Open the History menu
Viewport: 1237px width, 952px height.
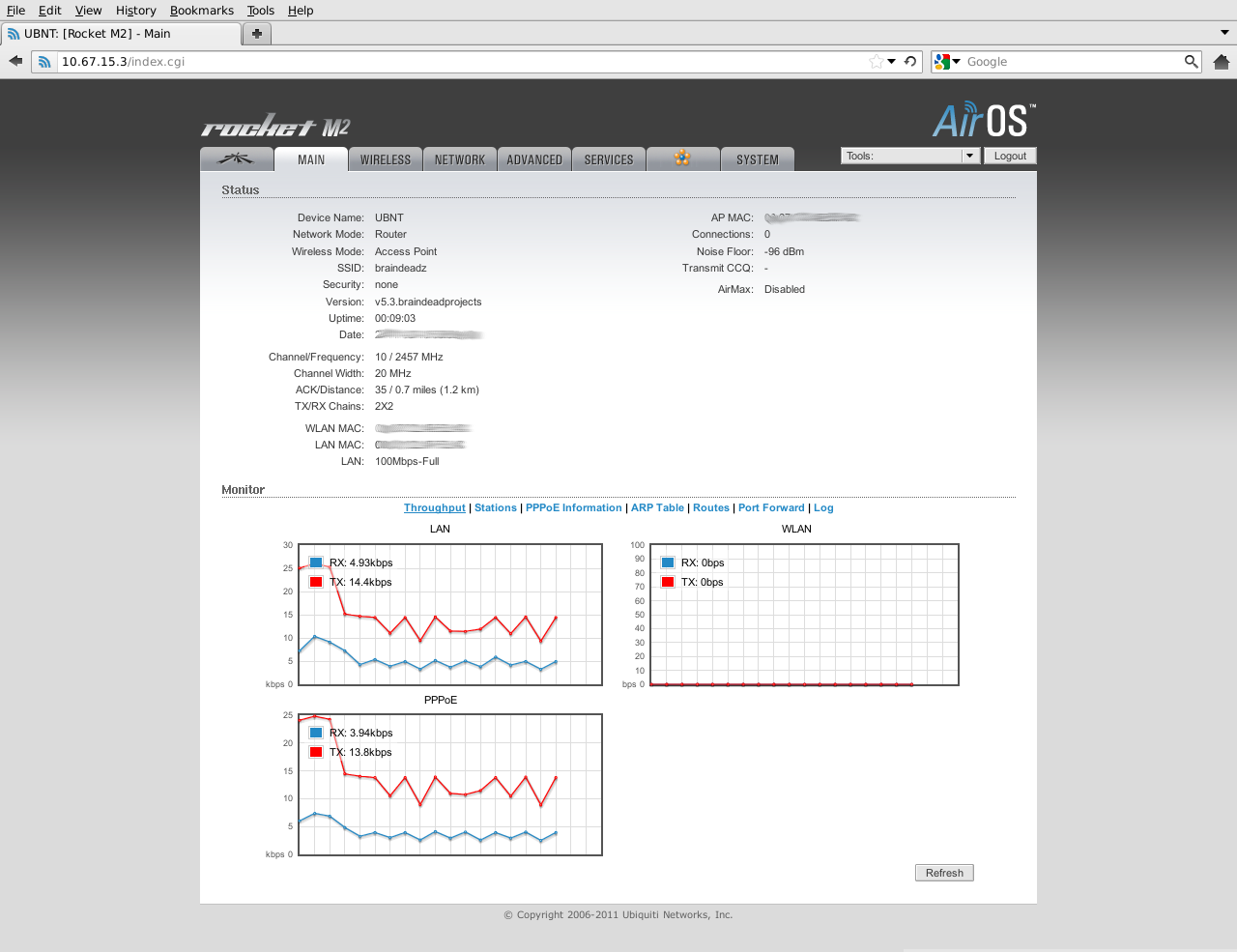tap(135, 11)
